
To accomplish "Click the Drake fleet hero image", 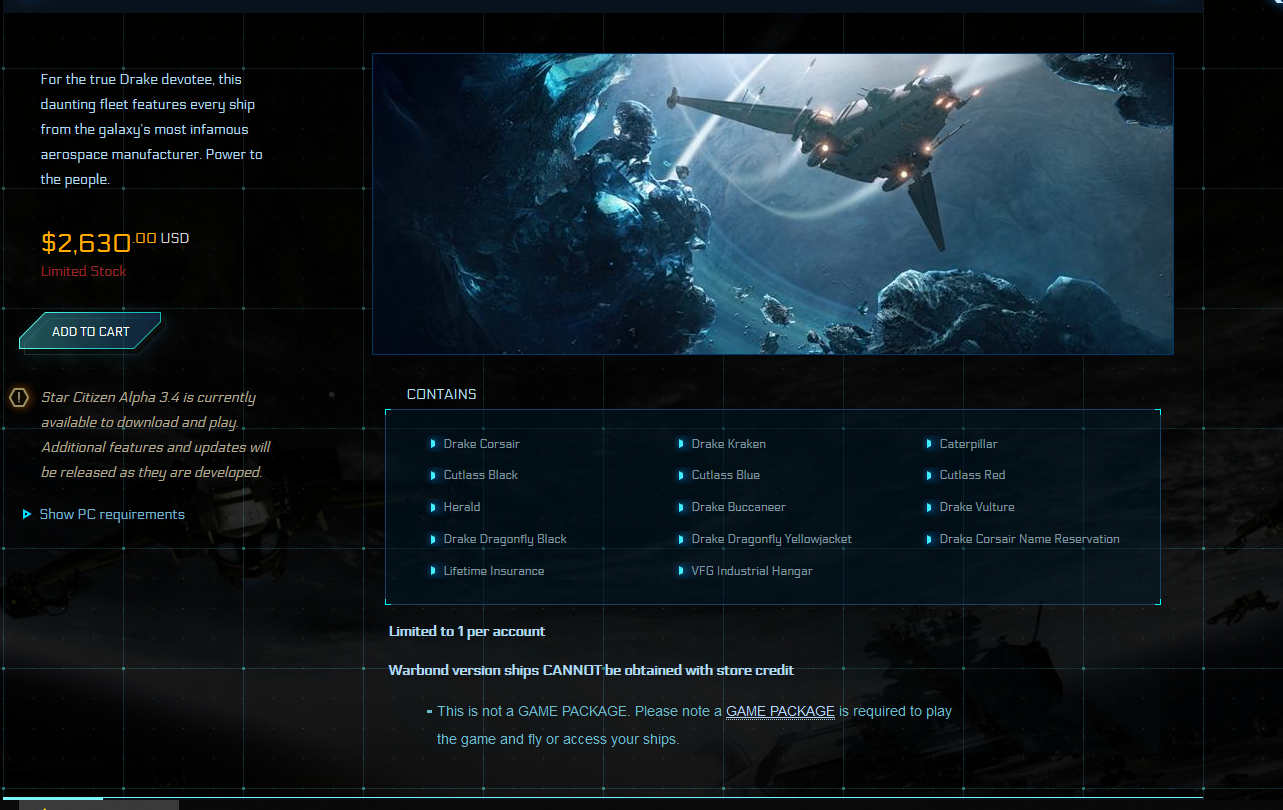I will tap(772, 204).
